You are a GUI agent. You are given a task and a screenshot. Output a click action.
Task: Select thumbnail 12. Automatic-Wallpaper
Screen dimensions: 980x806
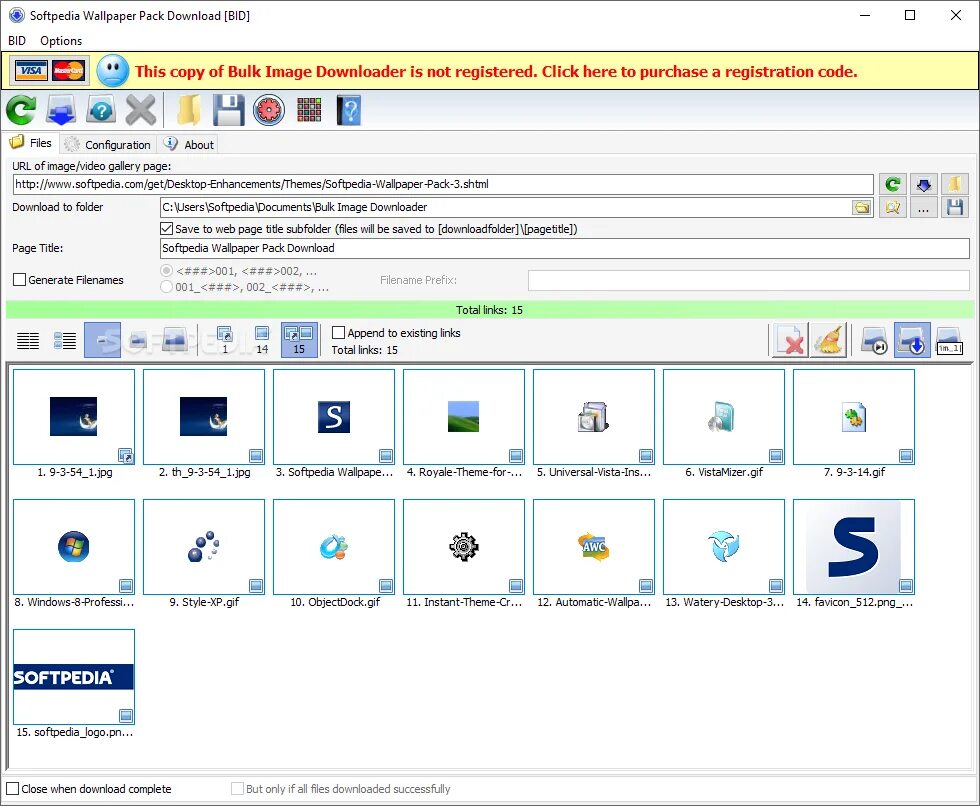pos(594,547)
